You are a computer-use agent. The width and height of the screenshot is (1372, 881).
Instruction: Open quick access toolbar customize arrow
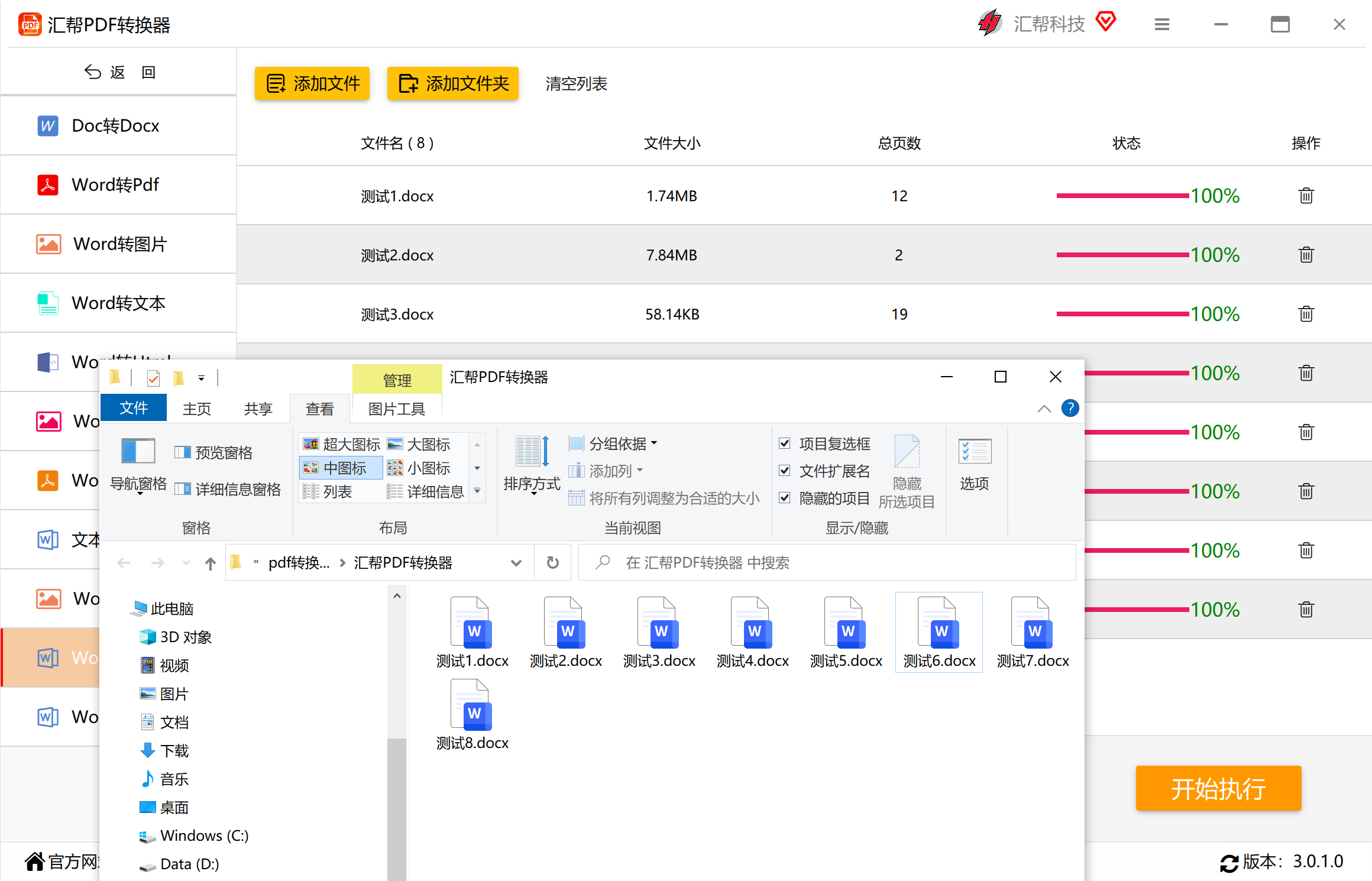pyautogui.click(x=201, y=378)
